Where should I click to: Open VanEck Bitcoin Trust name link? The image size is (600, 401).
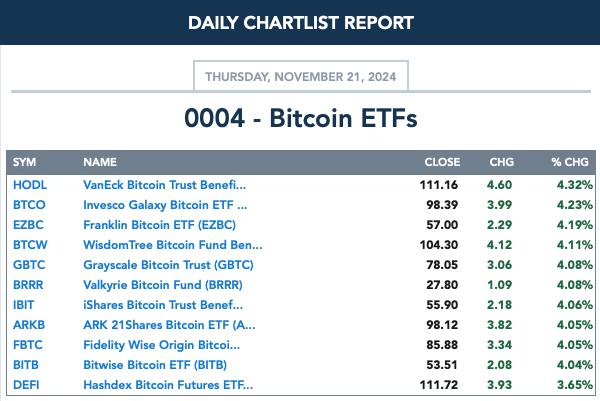click(165, 185)
